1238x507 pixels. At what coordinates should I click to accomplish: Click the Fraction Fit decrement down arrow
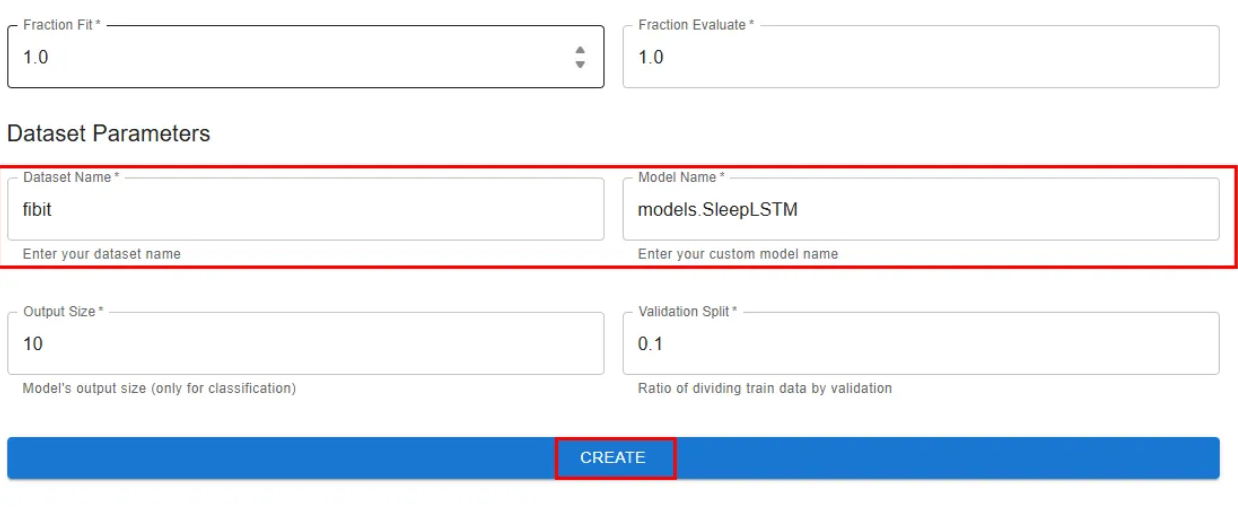pyautogui.click(x=580, y=64)
